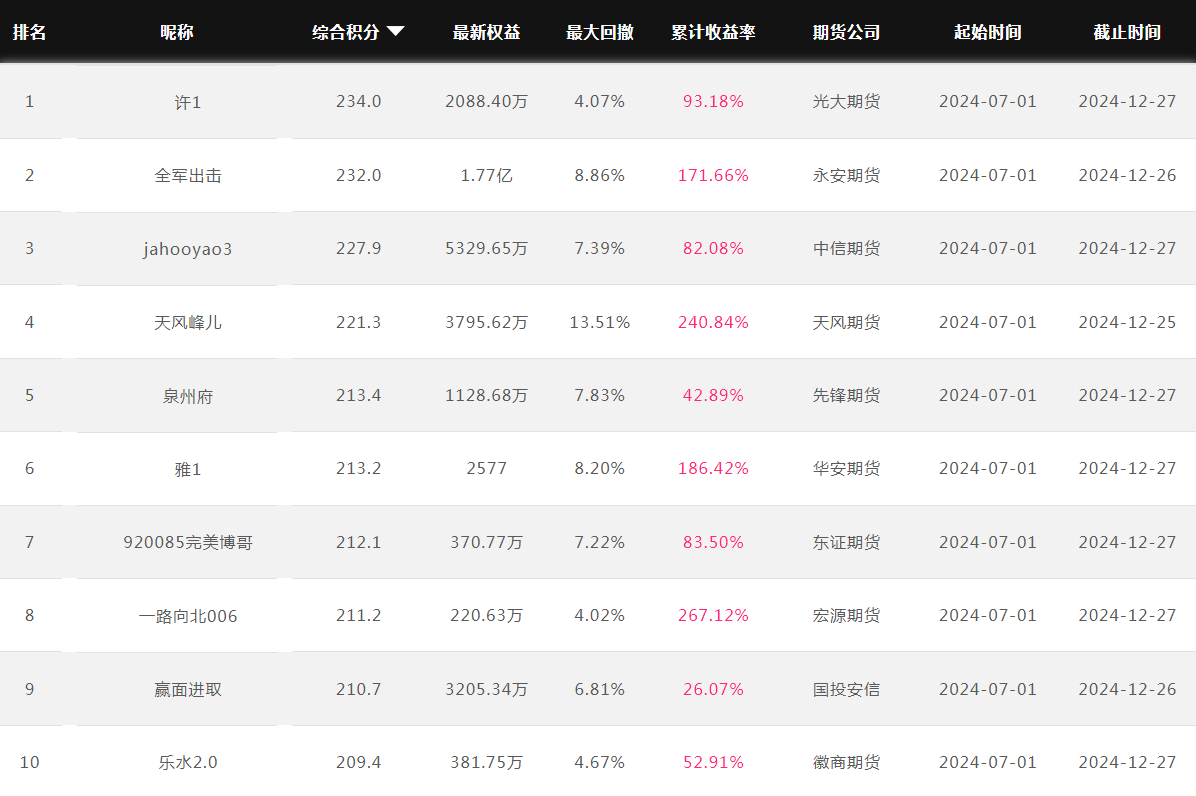Viewport: 1196px width, 796px height.
Task: Click company 永安期货
Action: (x=846, y=175)
